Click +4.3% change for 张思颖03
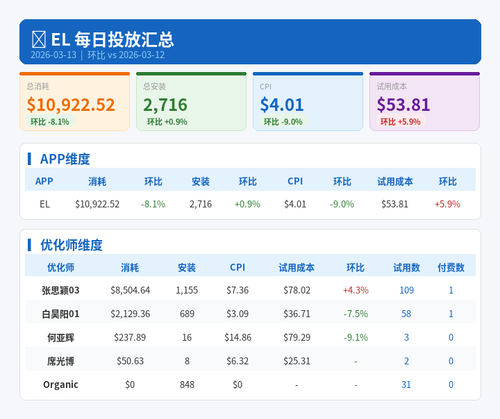The height and width of the screenshot is (419, 500). click(x=356, y=290)
